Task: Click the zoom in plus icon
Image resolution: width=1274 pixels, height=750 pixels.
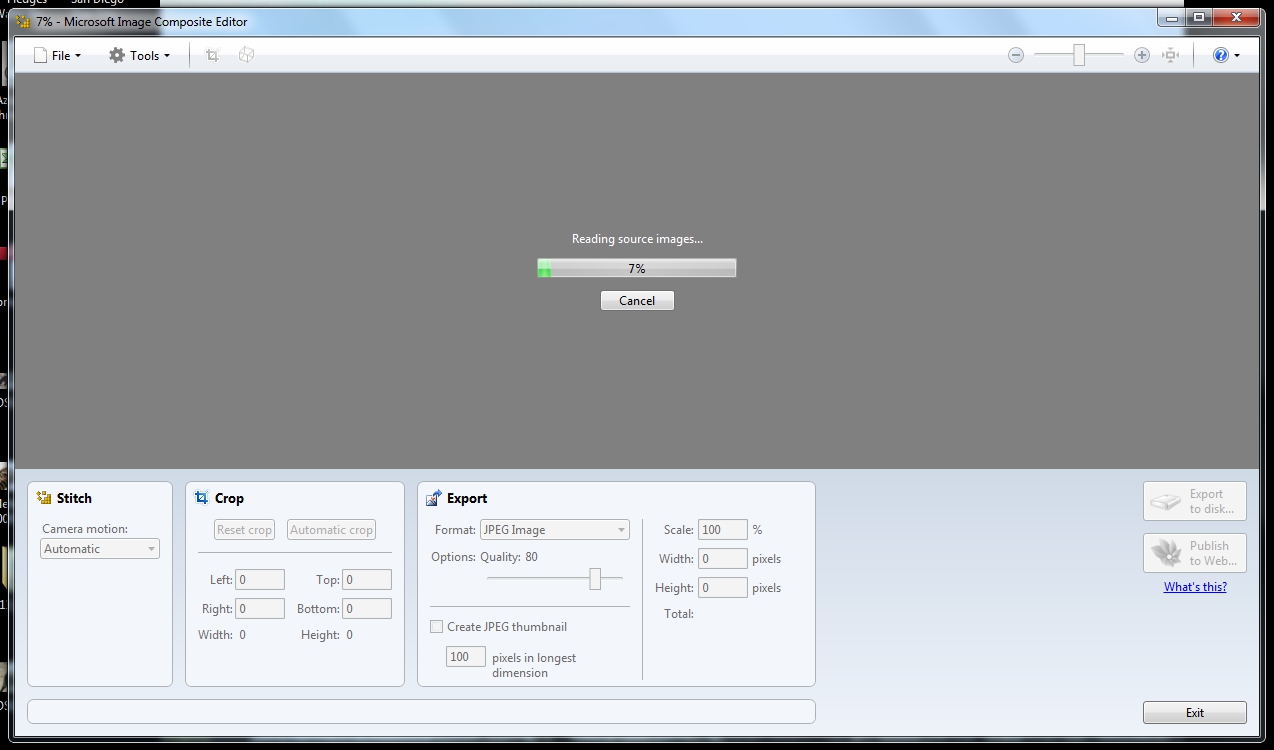Action: click(1142, 56)
